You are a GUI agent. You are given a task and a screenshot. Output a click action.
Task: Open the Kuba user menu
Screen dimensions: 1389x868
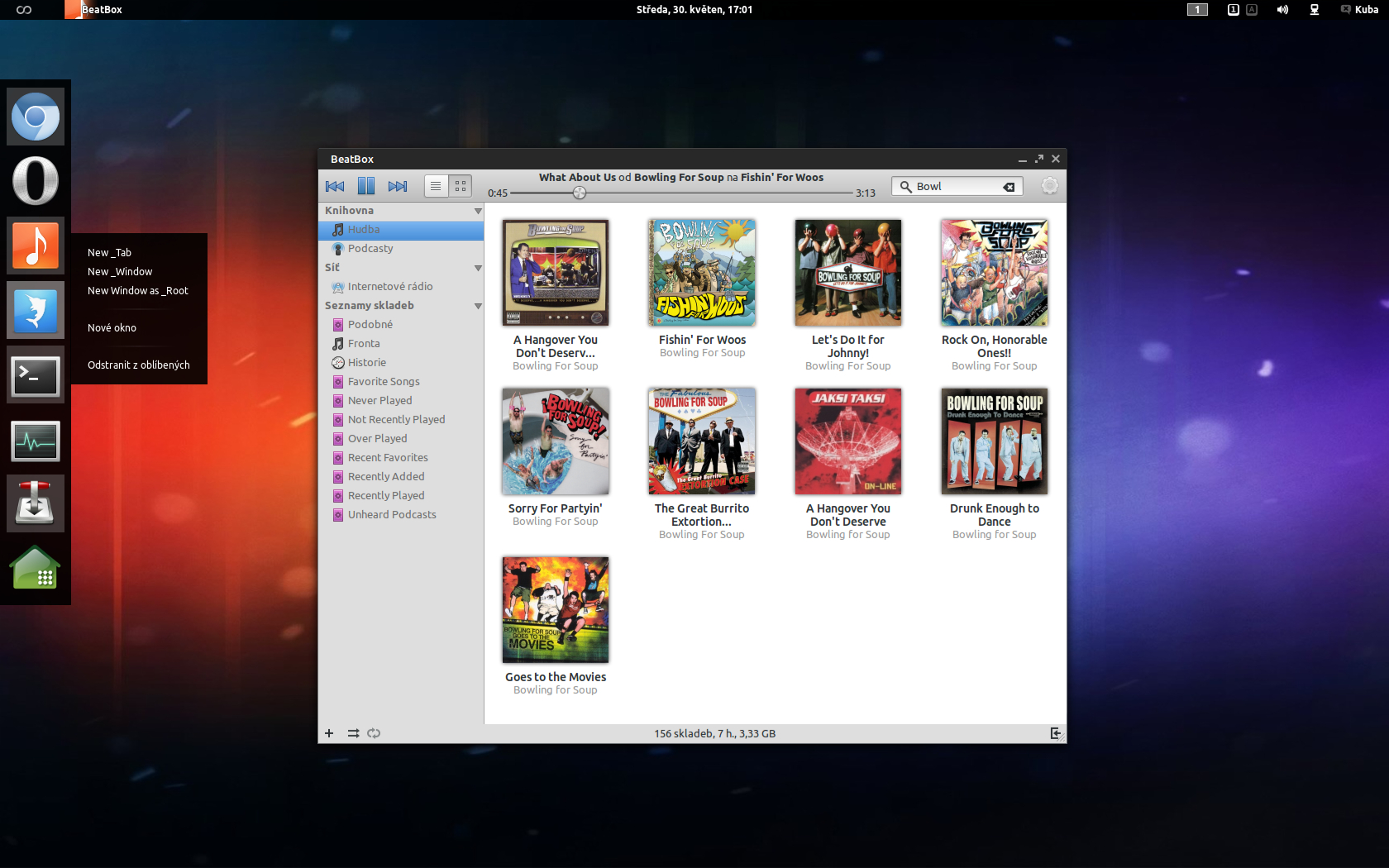coord(1359,10)
